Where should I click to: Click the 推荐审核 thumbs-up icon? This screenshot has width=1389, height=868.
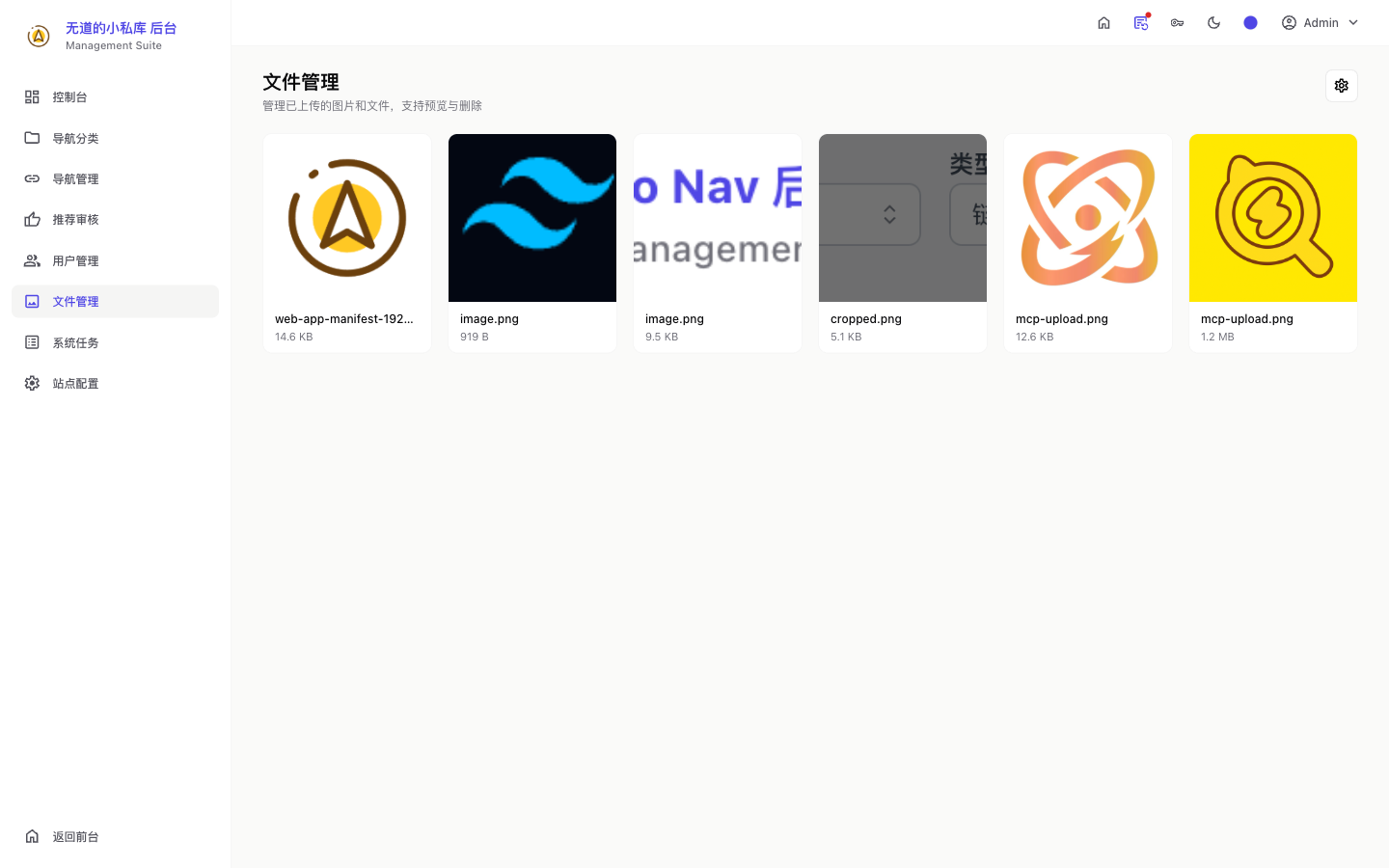click(32, 220)
